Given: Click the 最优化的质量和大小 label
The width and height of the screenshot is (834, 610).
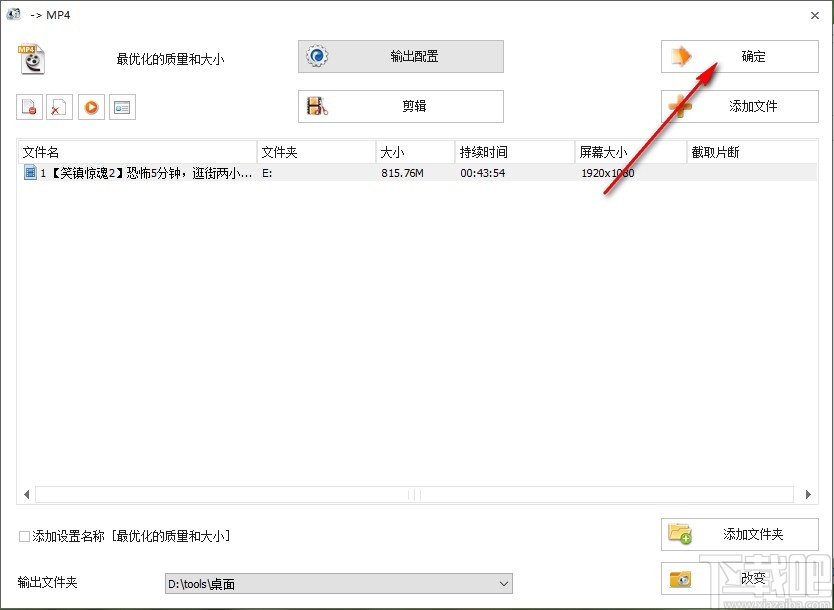Looking at the screenshot, I should (170, 59).
